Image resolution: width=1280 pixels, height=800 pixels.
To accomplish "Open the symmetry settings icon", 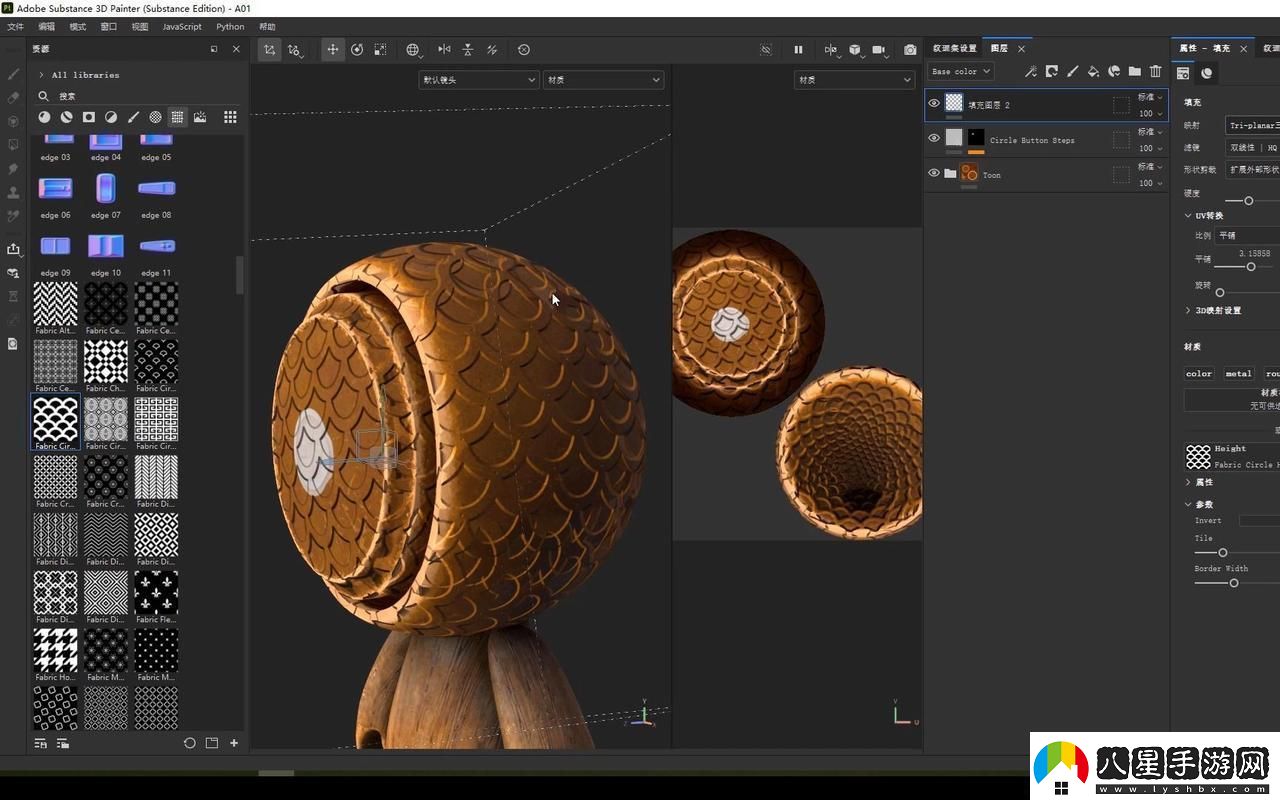I will click(444, 49).
